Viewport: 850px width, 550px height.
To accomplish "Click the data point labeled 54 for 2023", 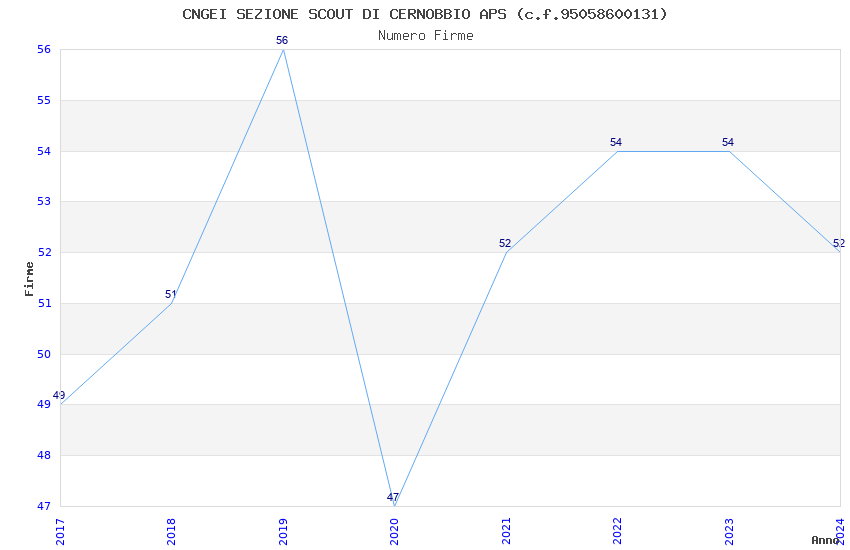I will point(729,151).
